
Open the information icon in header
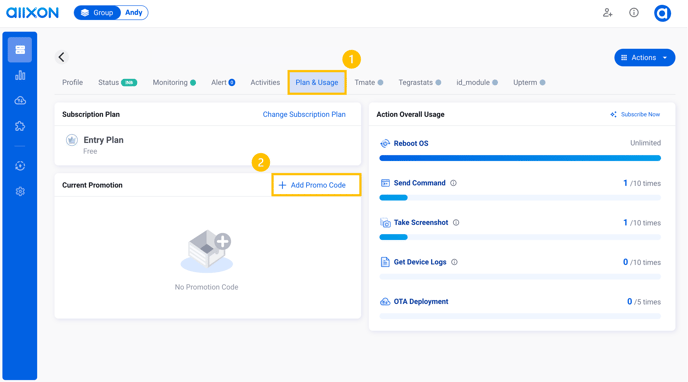(x=634, y=13)
